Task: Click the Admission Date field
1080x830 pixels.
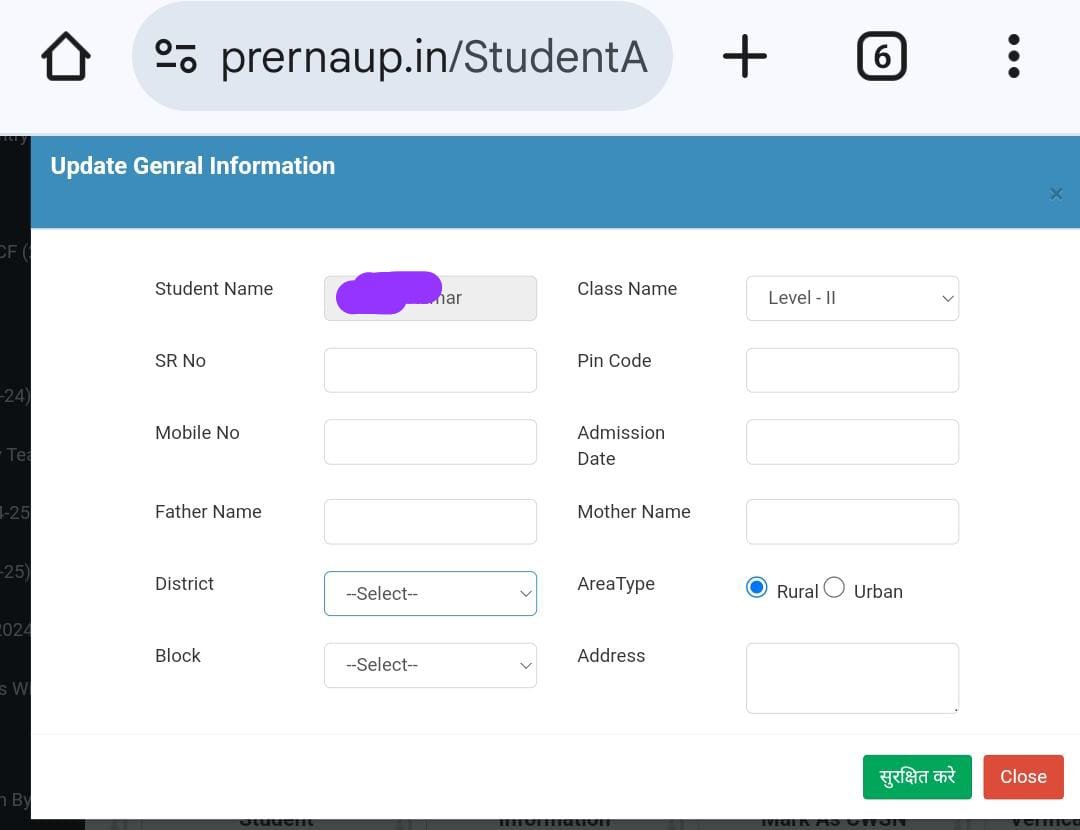Action: (852, 442)
